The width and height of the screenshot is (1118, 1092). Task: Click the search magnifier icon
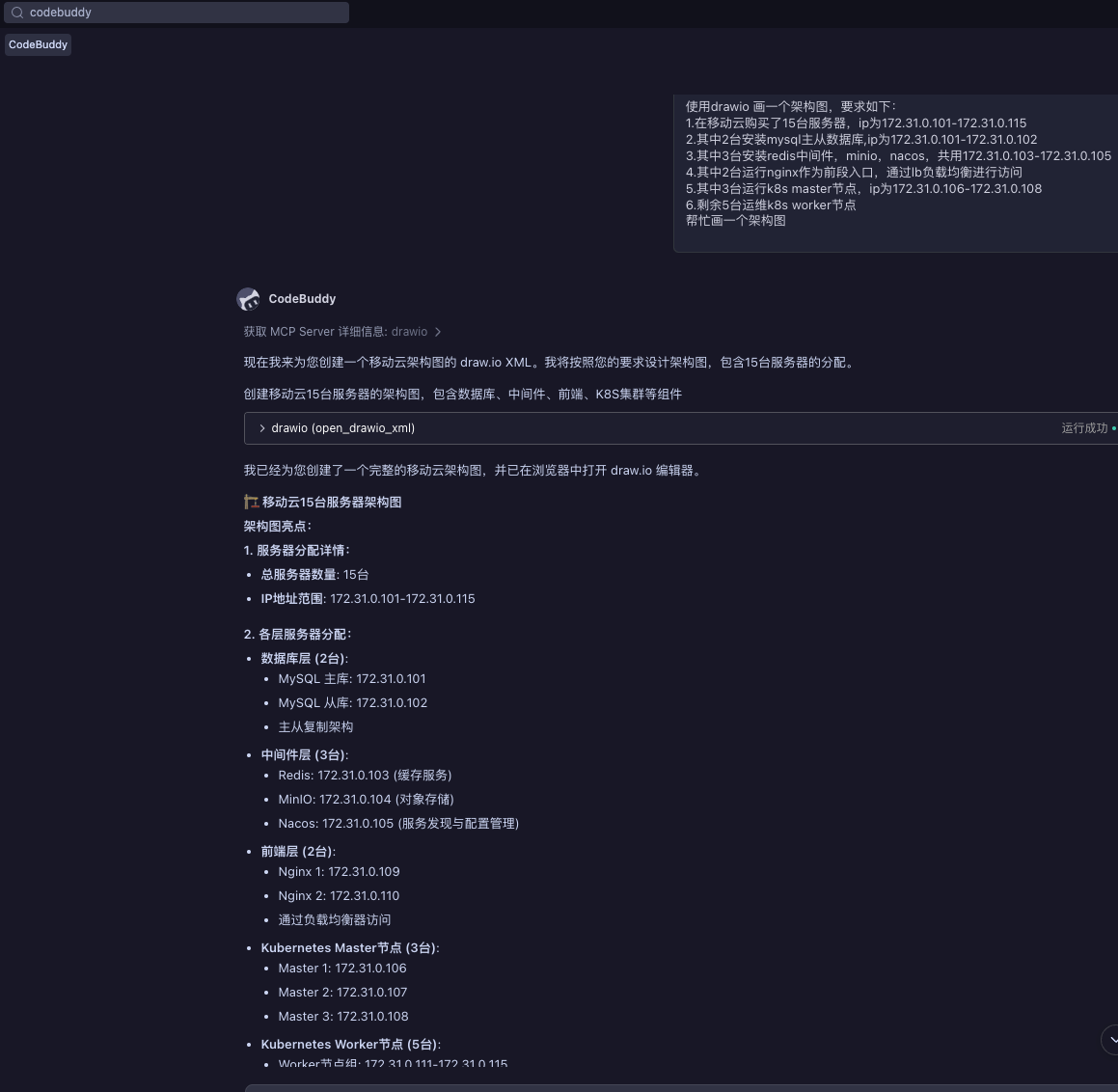tap(17, 13)
